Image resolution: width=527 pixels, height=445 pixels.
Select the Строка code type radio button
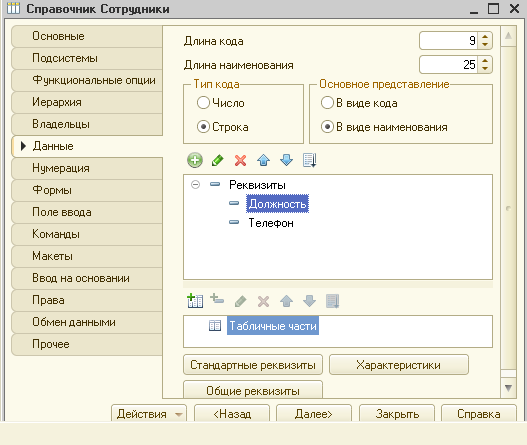pyautogui.click(x=203, y=127)
